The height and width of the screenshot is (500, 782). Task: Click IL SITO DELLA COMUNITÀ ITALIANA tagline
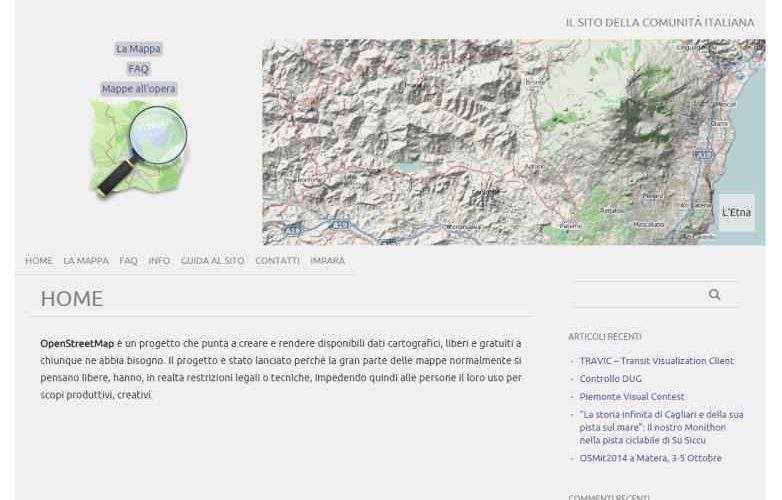660,22
